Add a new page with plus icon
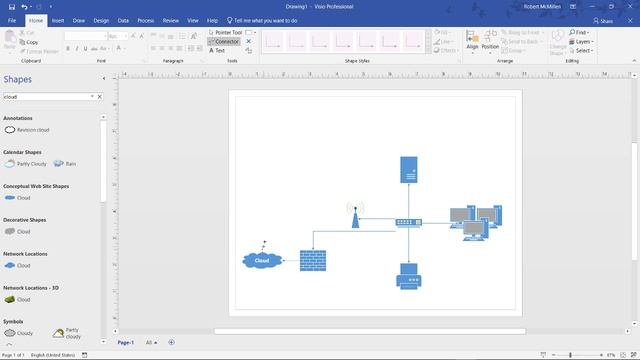The width and height of the screenshot is (640, 360). (x=171, y=342)
